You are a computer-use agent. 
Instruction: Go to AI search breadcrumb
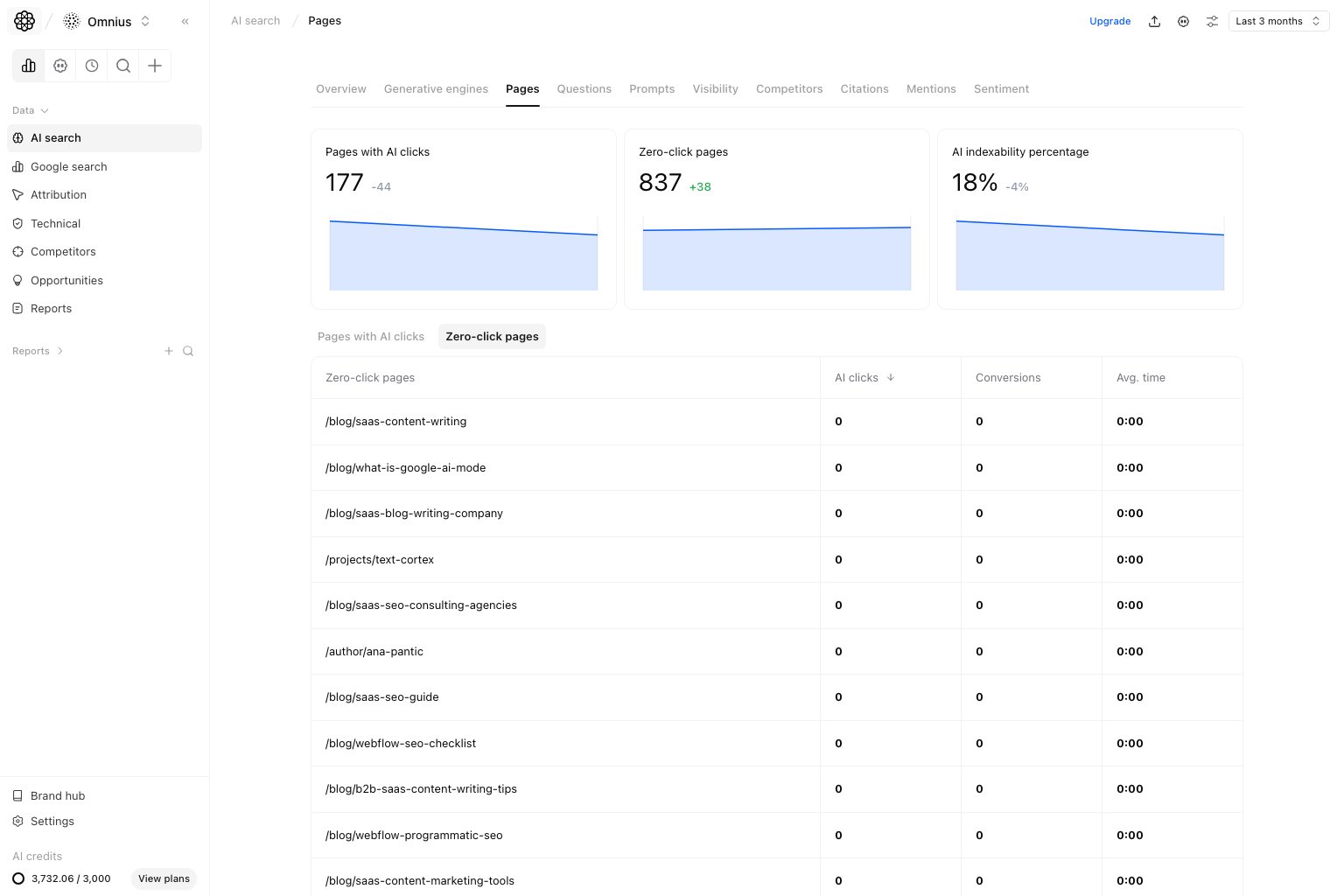[255, 21]
